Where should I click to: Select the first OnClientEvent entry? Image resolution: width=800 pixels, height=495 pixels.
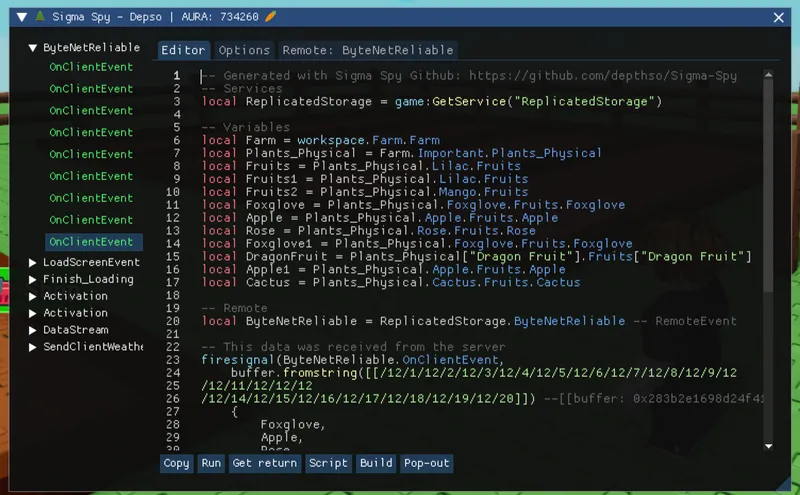click(91, 67)
